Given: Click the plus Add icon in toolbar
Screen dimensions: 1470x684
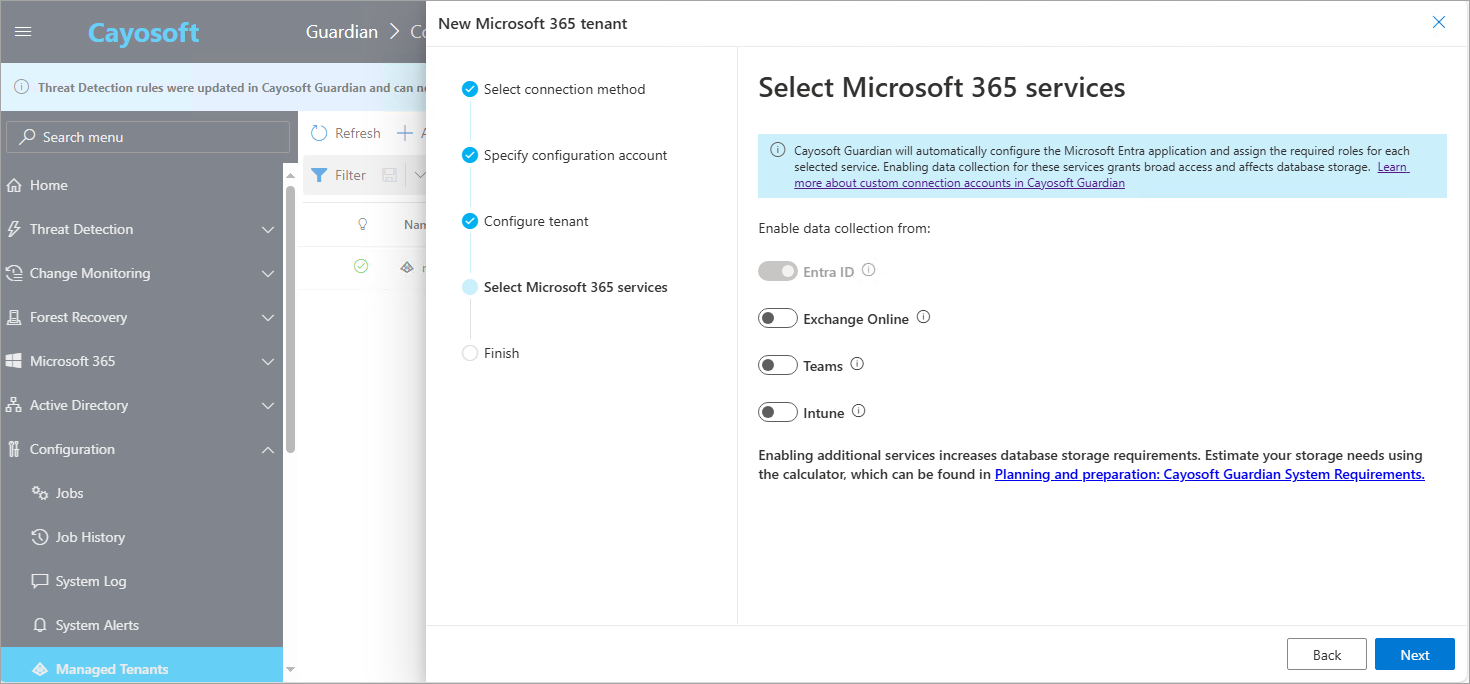Looking at the screenshot, I should (x=405, y=133).
